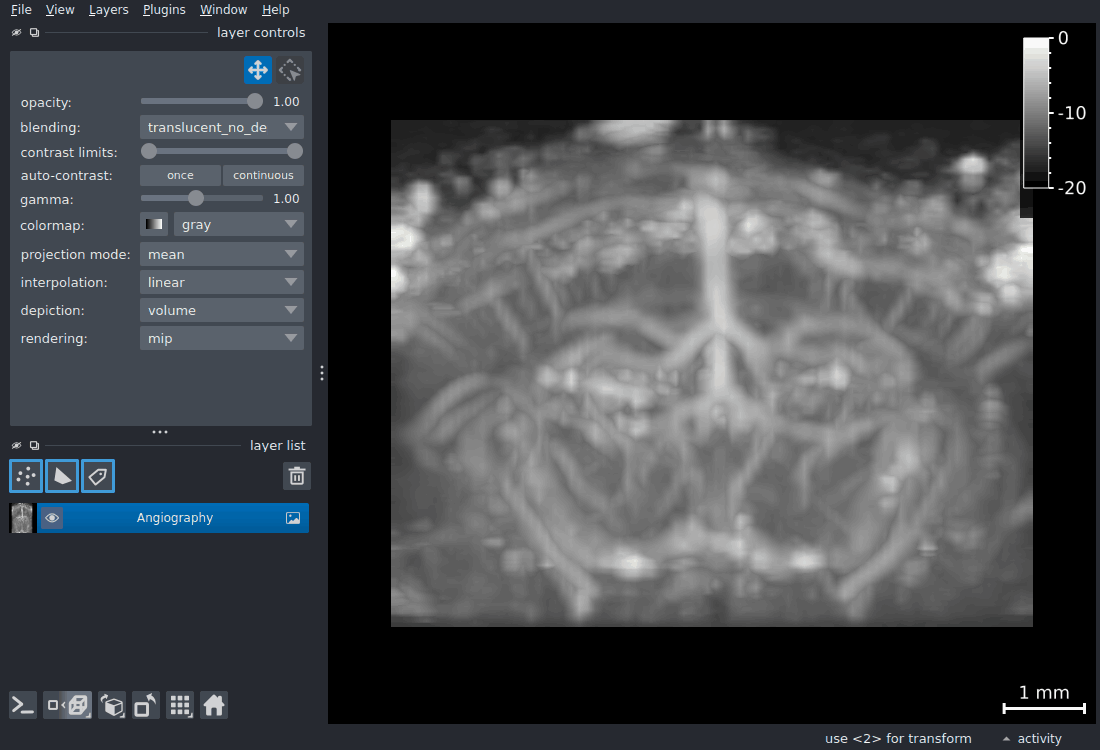This screenshot has width=1100, height=750.
Task: Float the layer list dock panel
Action: pyautogui.click(x=34, y=446)
